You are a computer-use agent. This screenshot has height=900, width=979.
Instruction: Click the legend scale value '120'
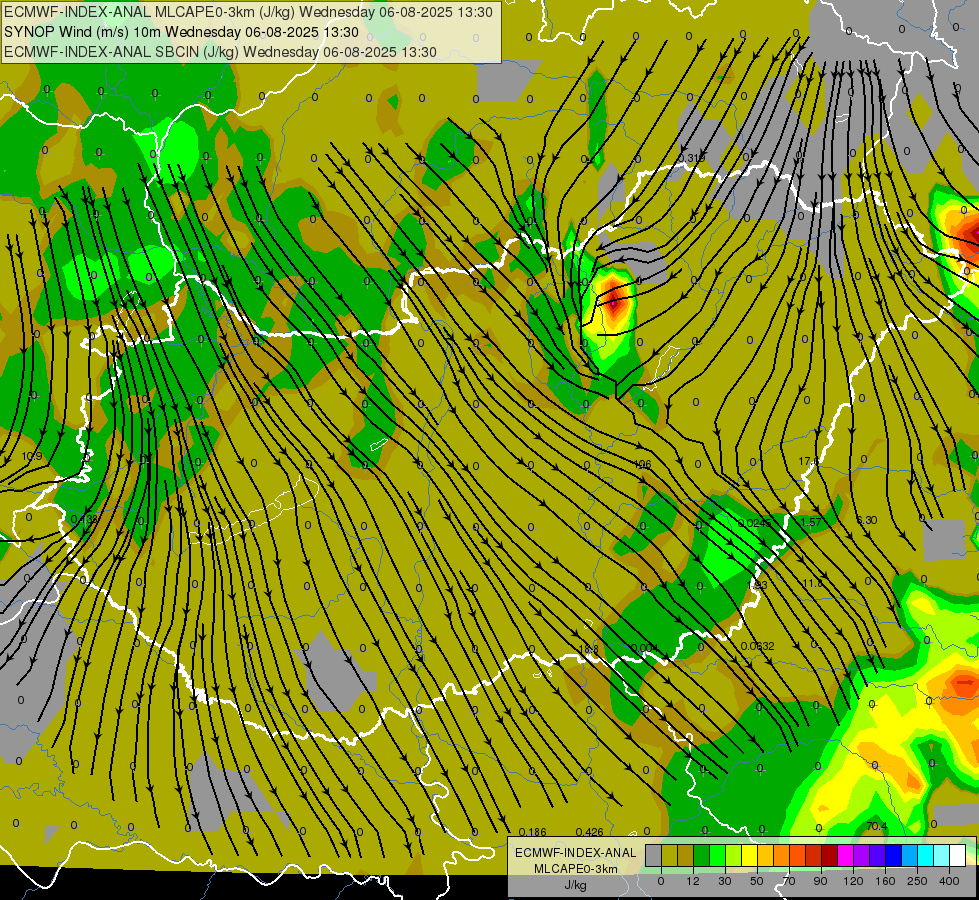pos(853,881)
